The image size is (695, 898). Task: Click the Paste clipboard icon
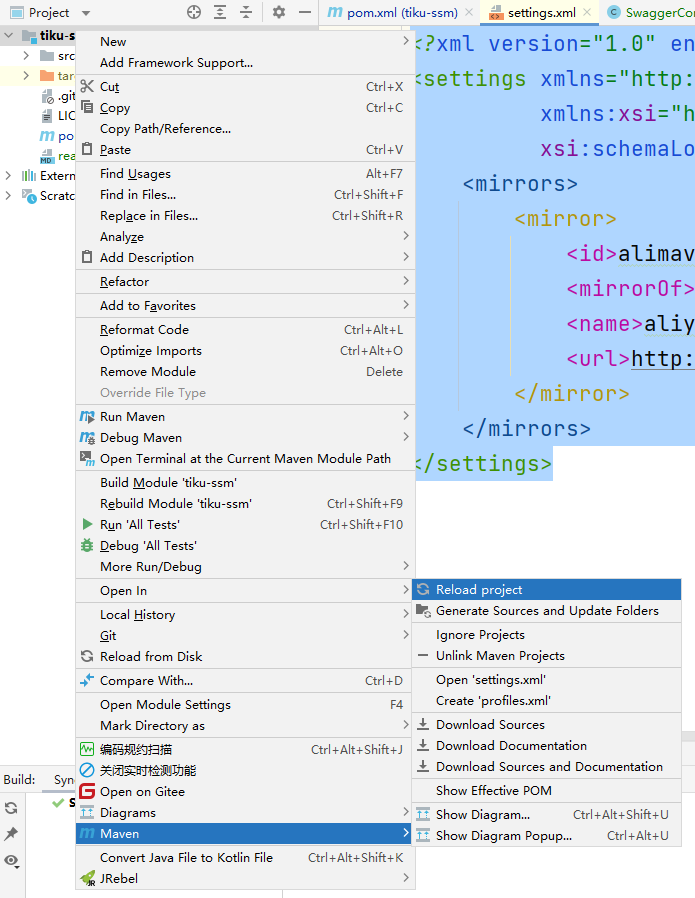pyautogui.click(x=87, y=149)
